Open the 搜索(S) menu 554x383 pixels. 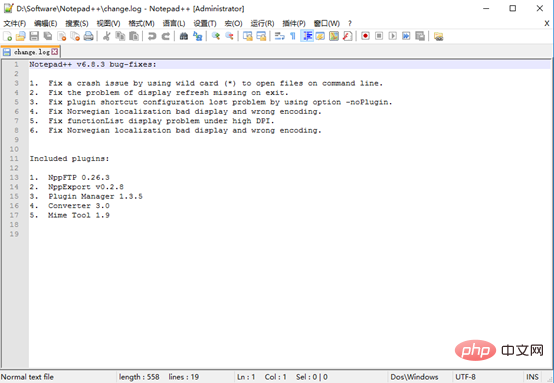[x=77, y=23]
